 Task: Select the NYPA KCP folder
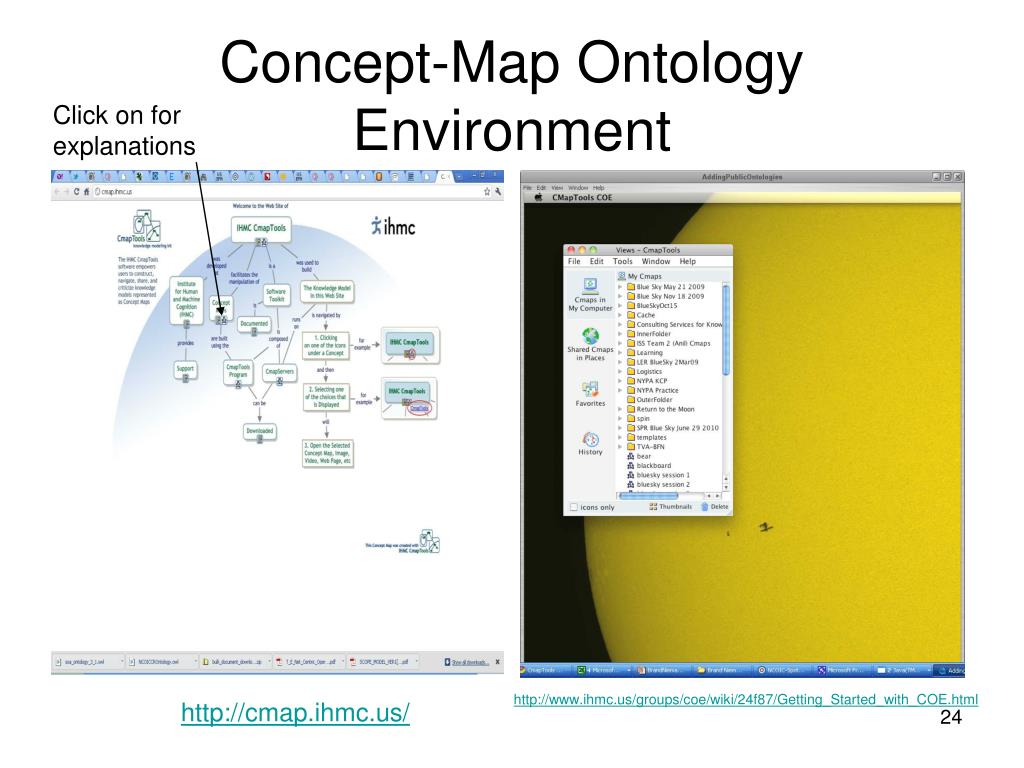[647, 381]
